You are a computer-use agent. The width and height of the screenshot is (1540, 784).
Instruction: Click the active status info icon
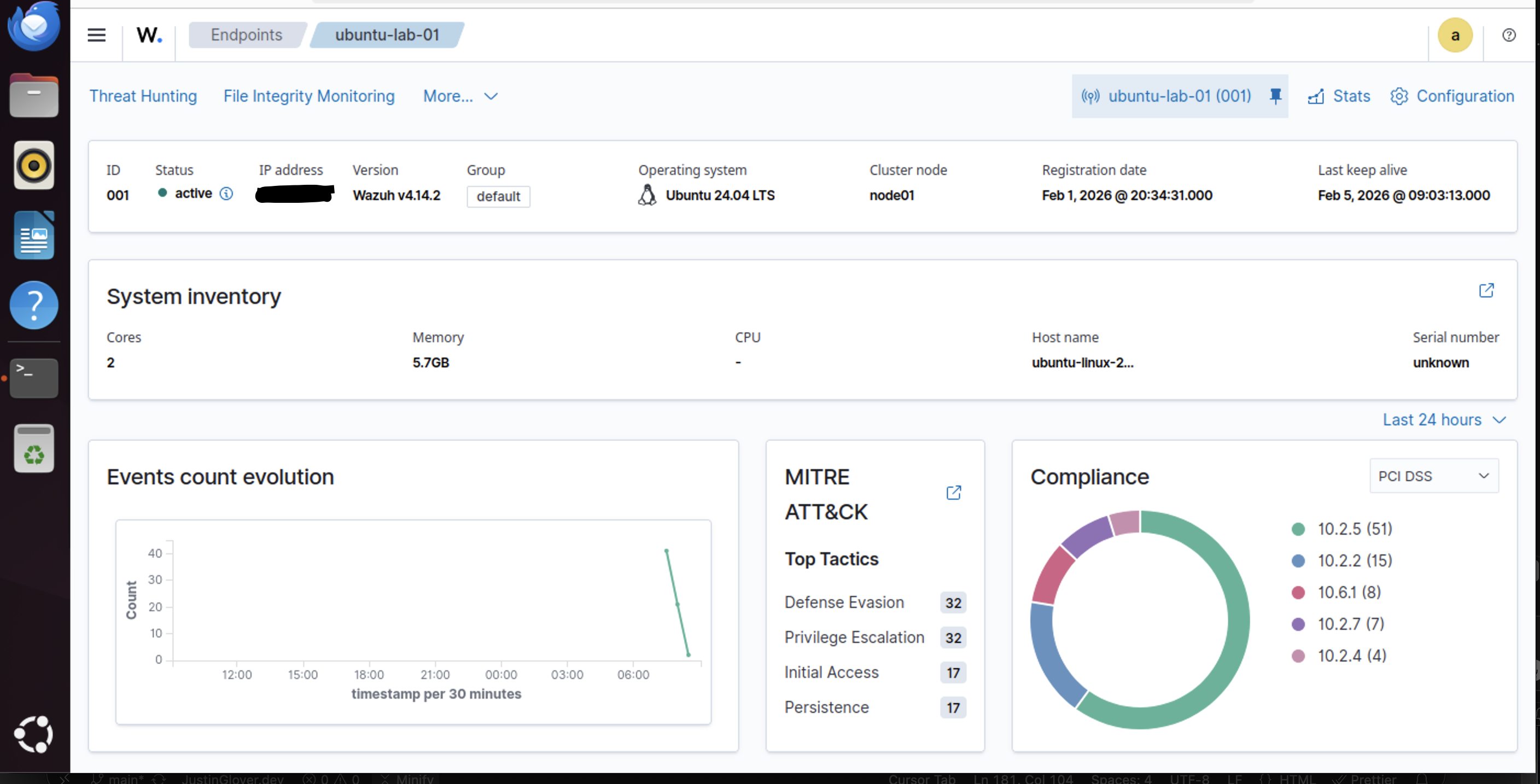coord(226,194)
